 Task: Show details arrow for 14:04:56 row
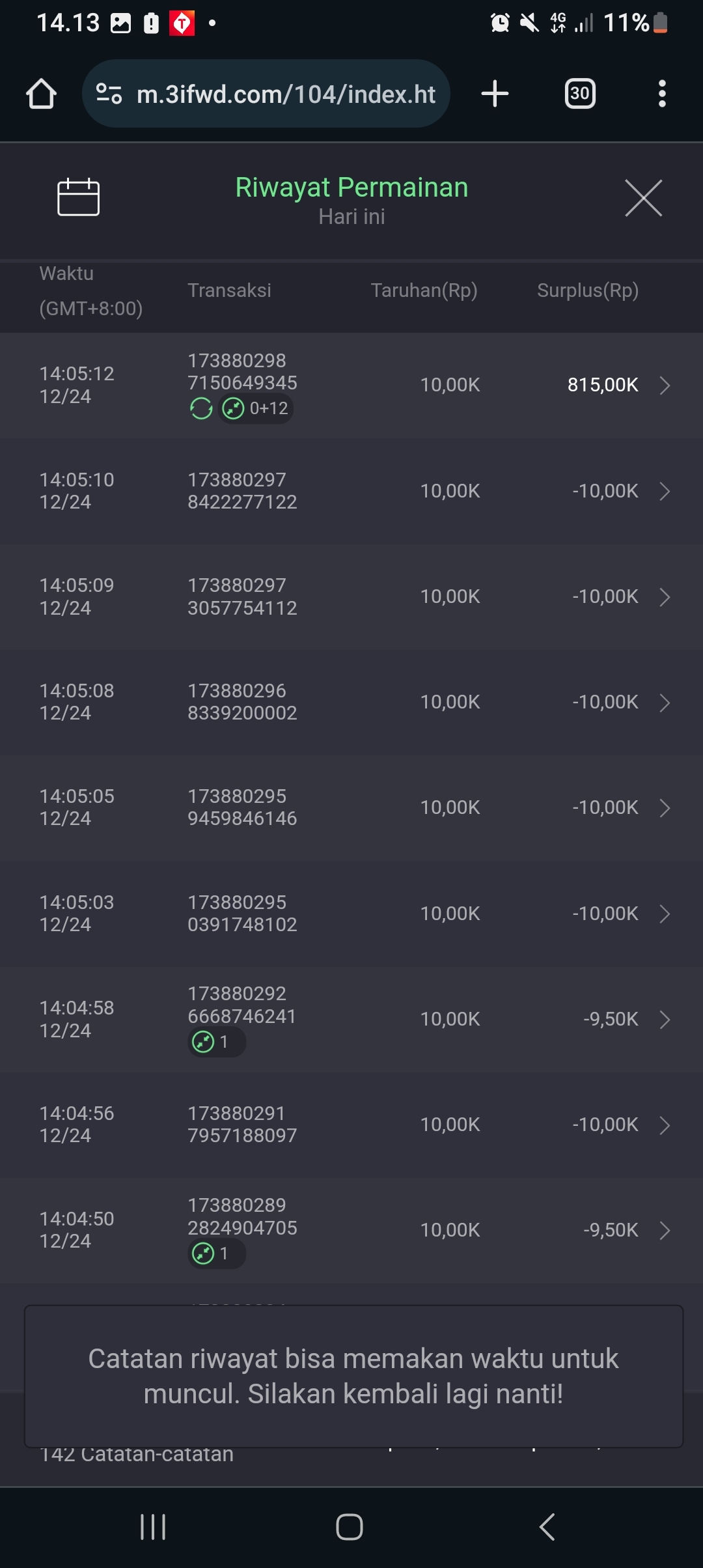coord(665,1125)
